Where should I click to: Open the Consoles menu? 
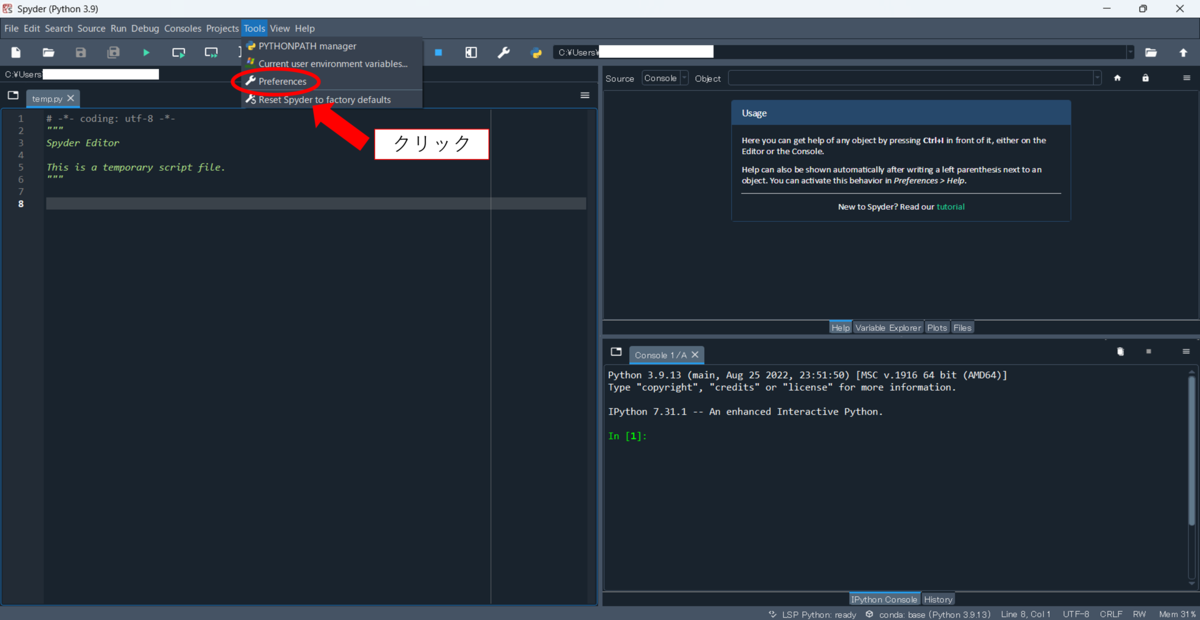click(x=182, y=28)
